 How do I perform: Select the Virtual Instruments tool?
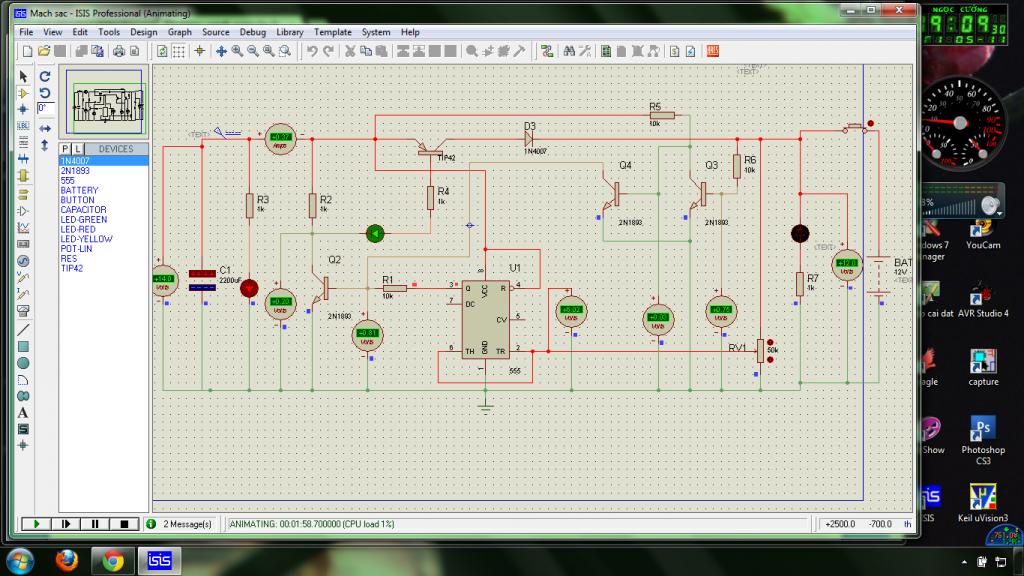[24, 311]
